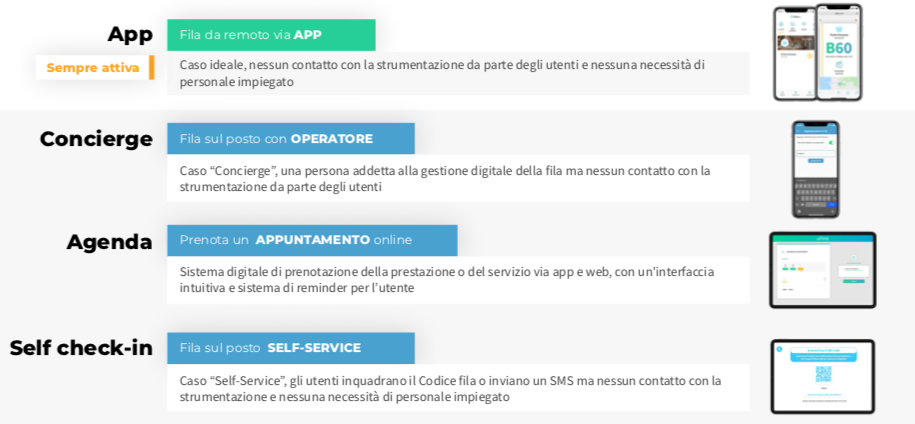Screen dimensions: 915x424
Task: Open the 'Self check-in' section heading
Action: pyautogui.click(x=81, y=348)
